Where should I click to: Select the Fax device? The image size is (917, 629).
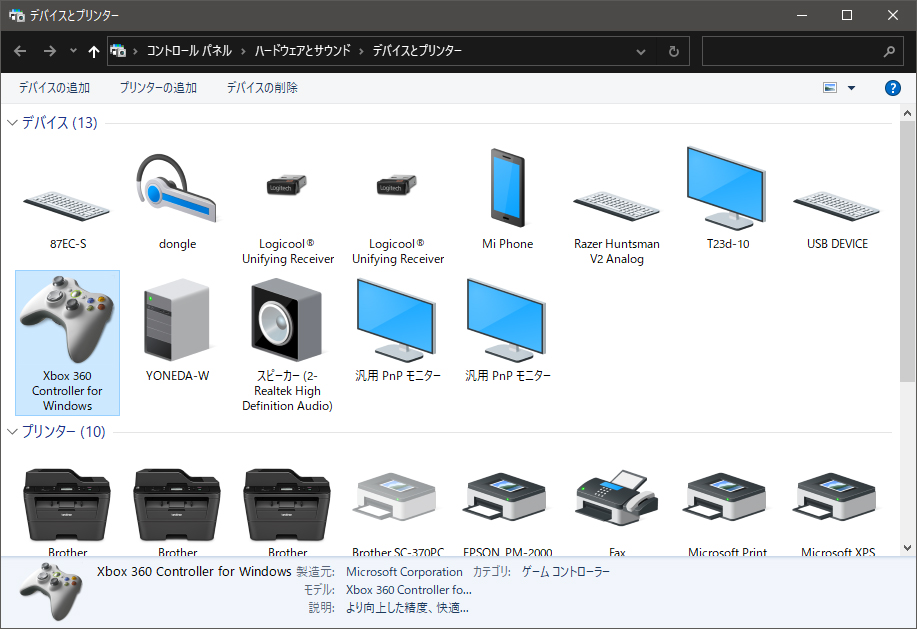(617, 512)
